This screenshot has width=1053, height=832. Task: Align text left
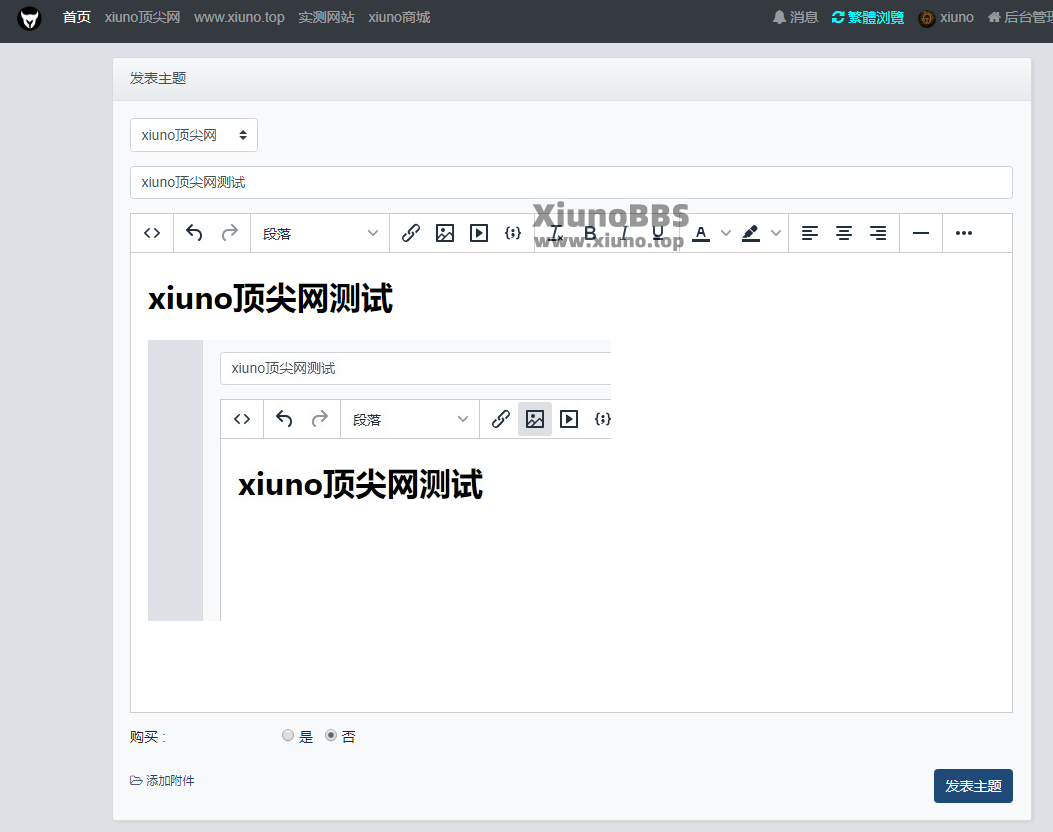(810, 233)
